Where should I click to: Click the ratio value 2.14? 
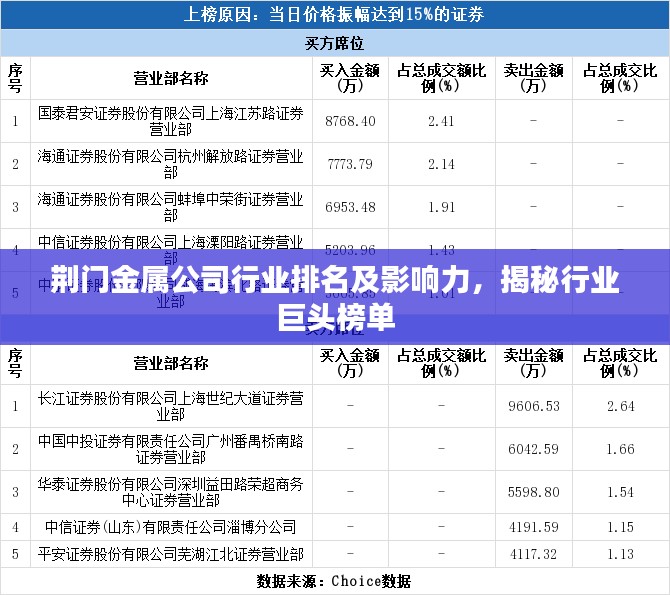[x=441, y=164]
